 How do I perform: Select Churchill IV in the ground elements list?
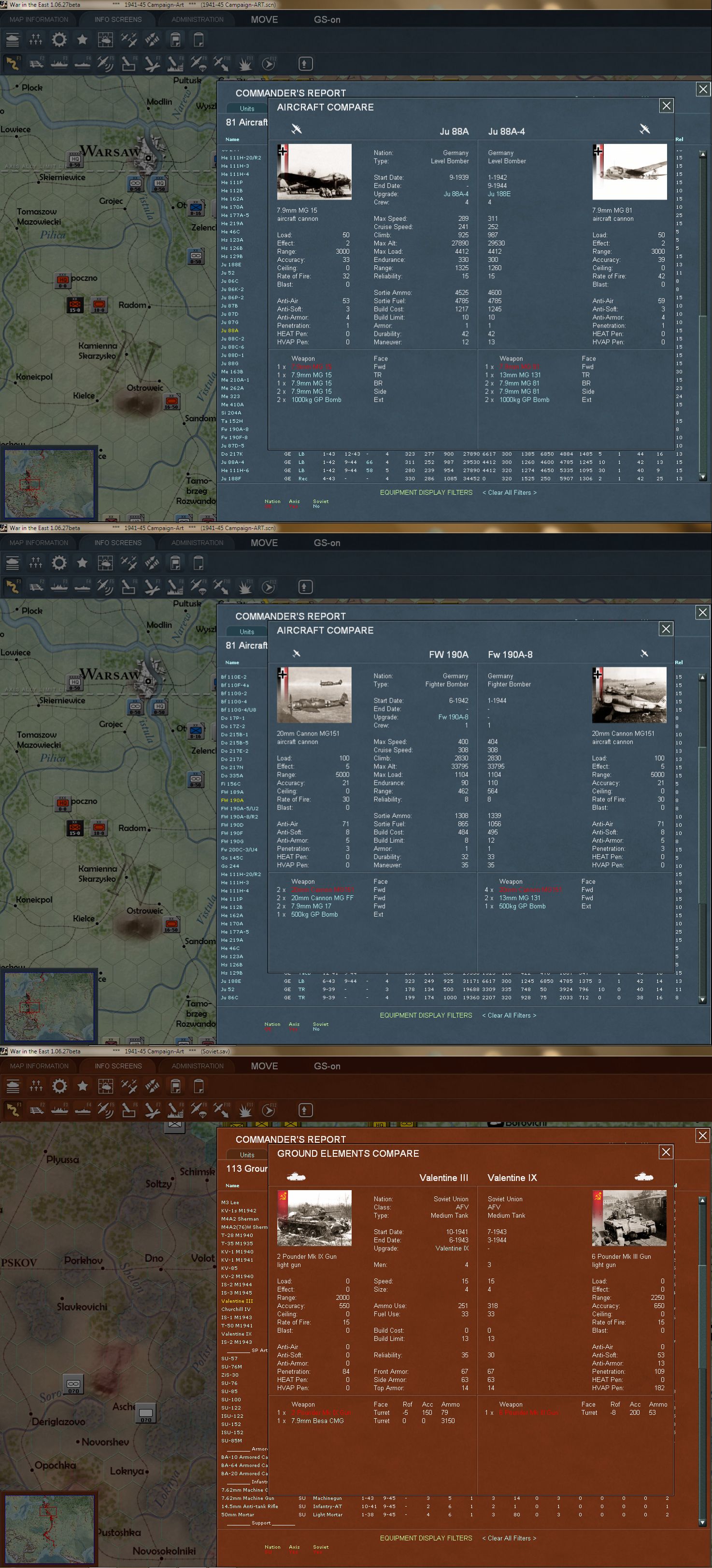click(236, 1309)
